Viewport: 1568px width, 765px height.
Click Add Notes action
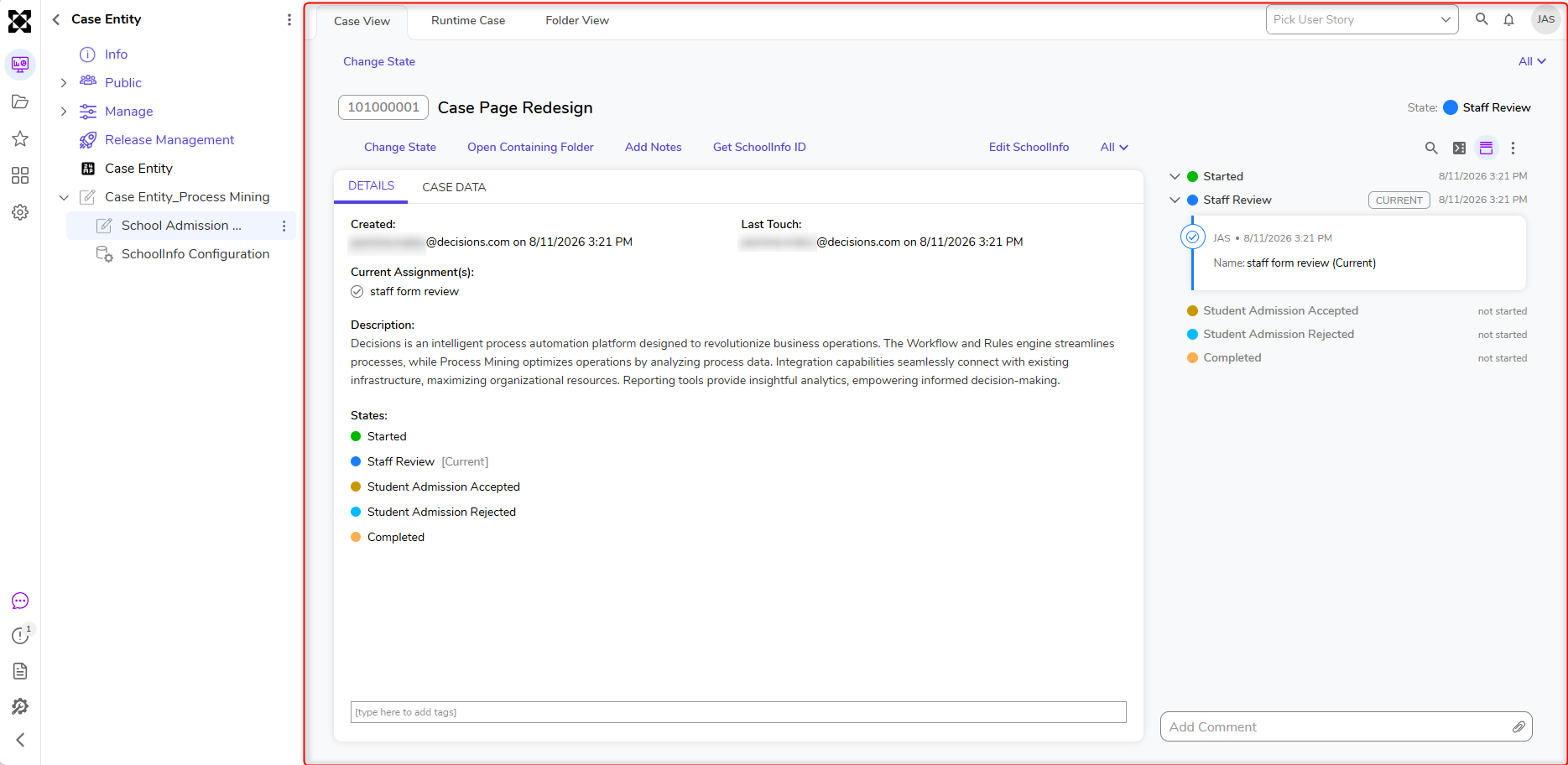(x=654, y=147)
